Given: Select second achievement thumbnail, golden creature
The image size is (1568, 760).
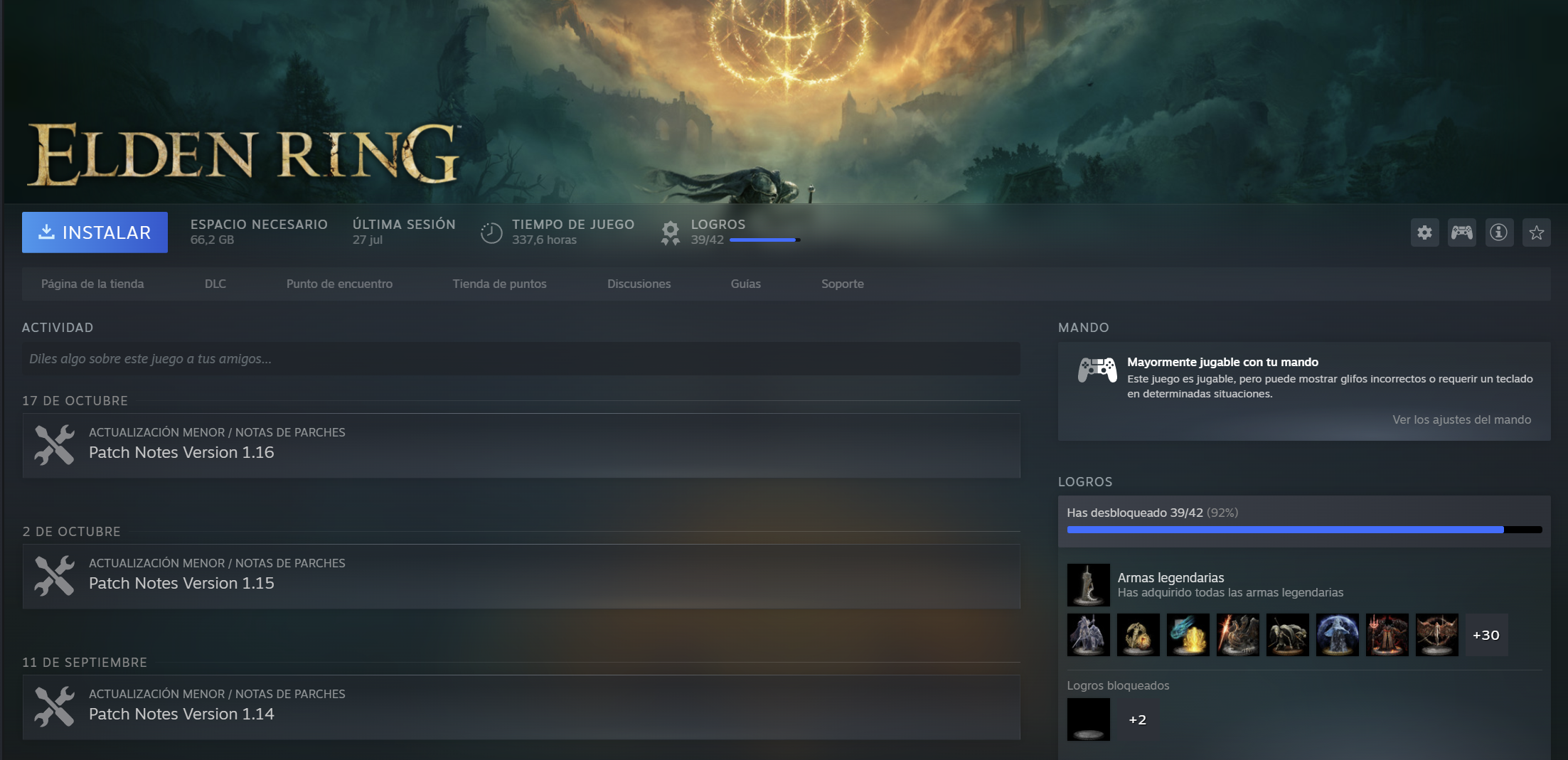Looking at the screenshot, I should (1138, 634).
